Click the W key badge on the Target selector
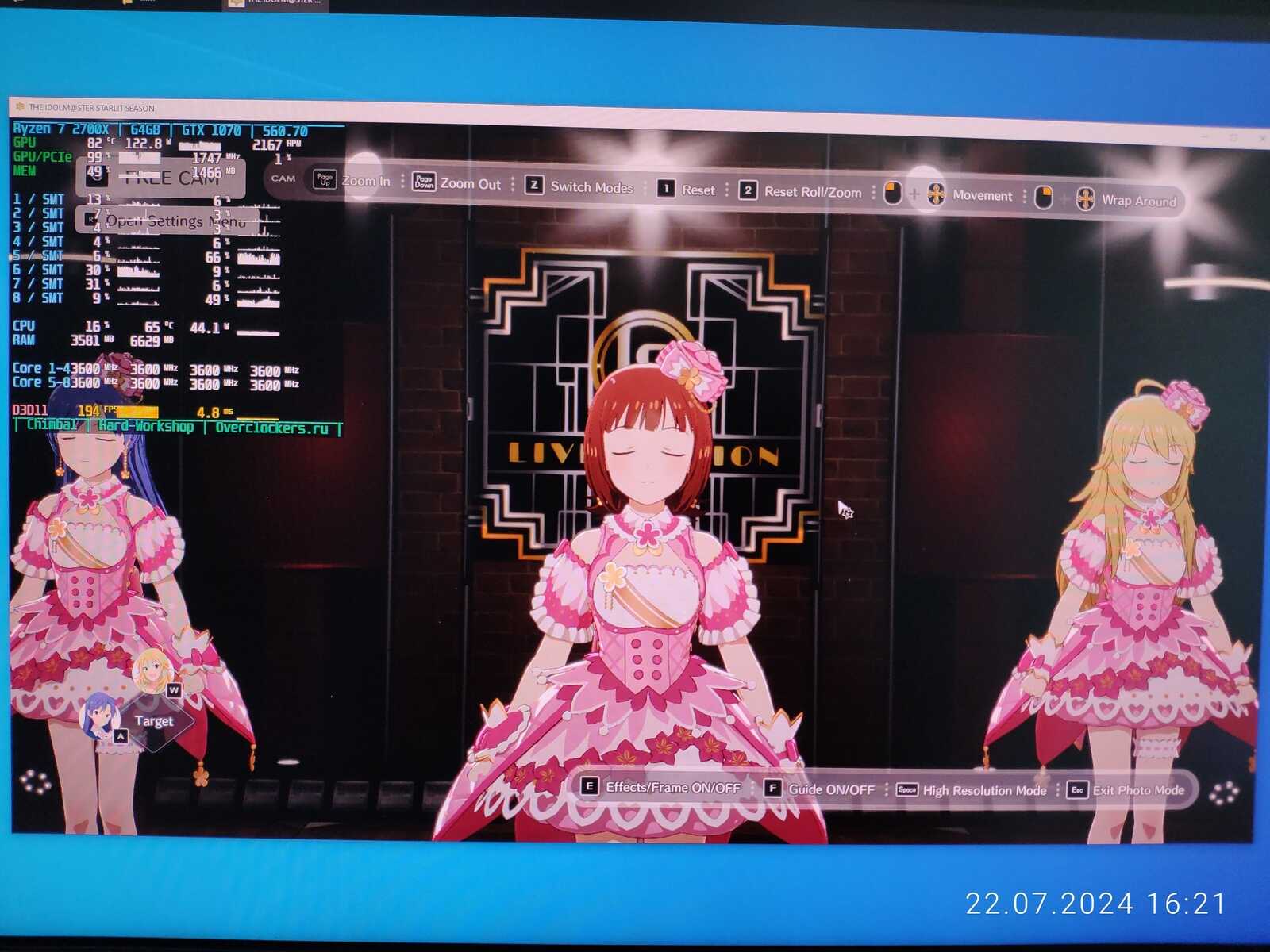1270x952 pixels. [174, 690]
